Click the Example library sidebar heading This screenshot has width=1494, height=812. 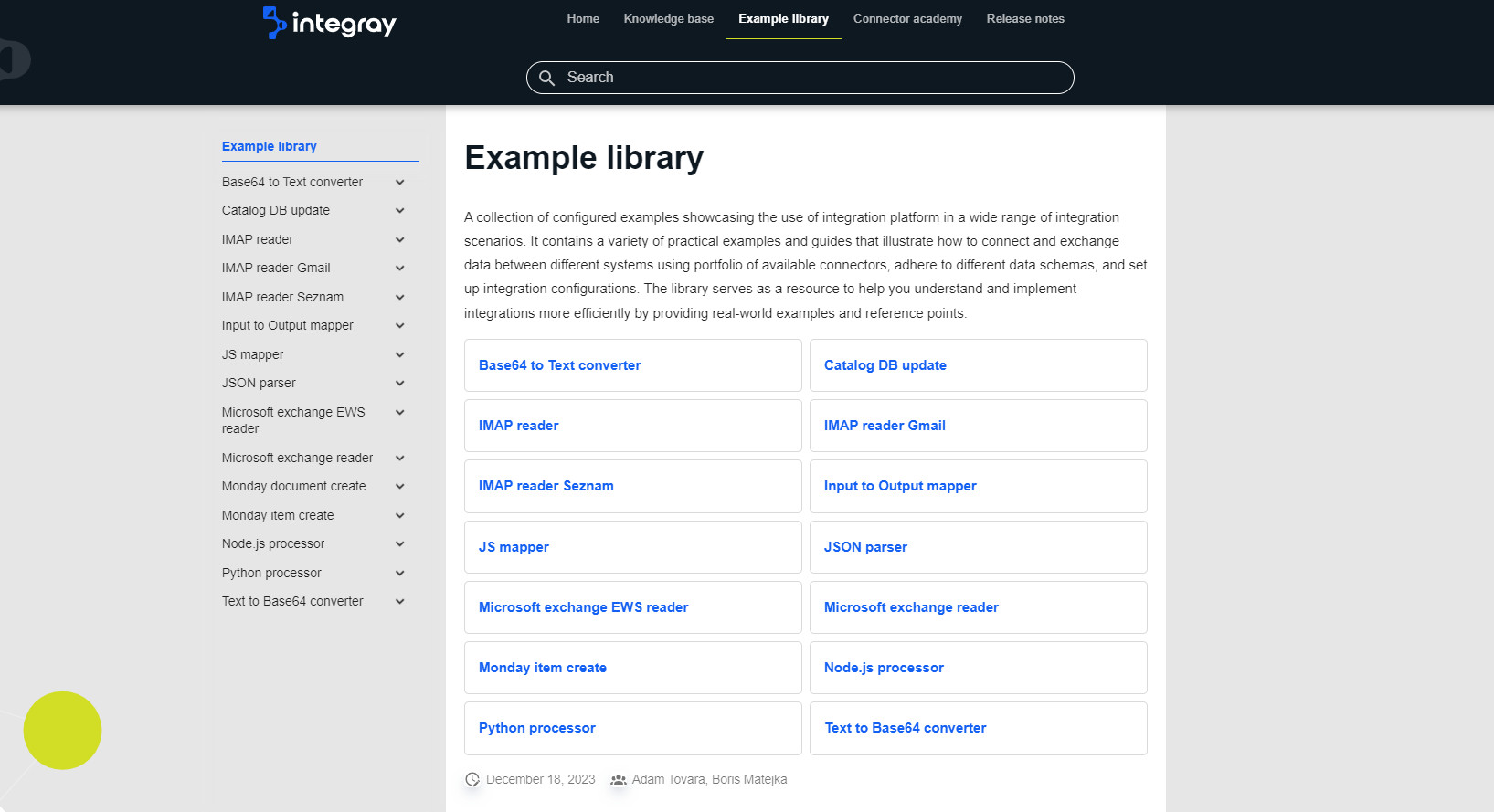(270, 146)
